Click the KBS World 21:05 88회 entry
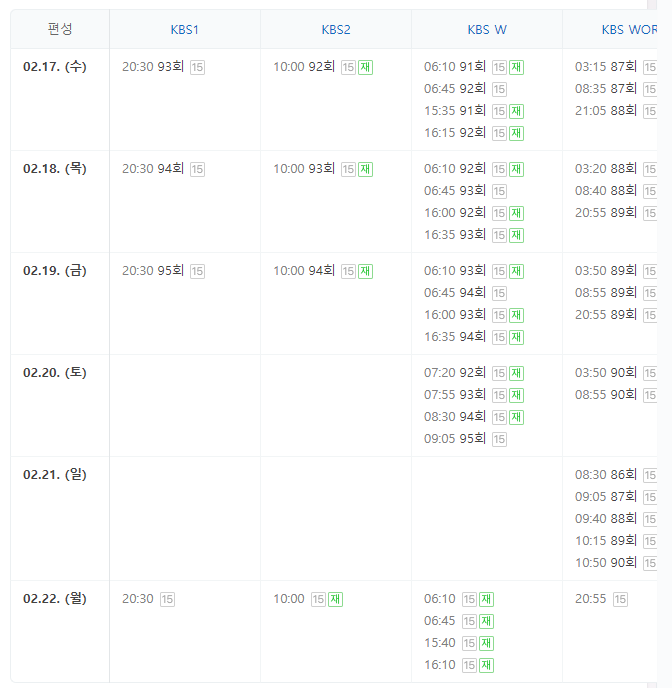The width and height of the screenshot is (672, 688). click(x=606, y=111)
